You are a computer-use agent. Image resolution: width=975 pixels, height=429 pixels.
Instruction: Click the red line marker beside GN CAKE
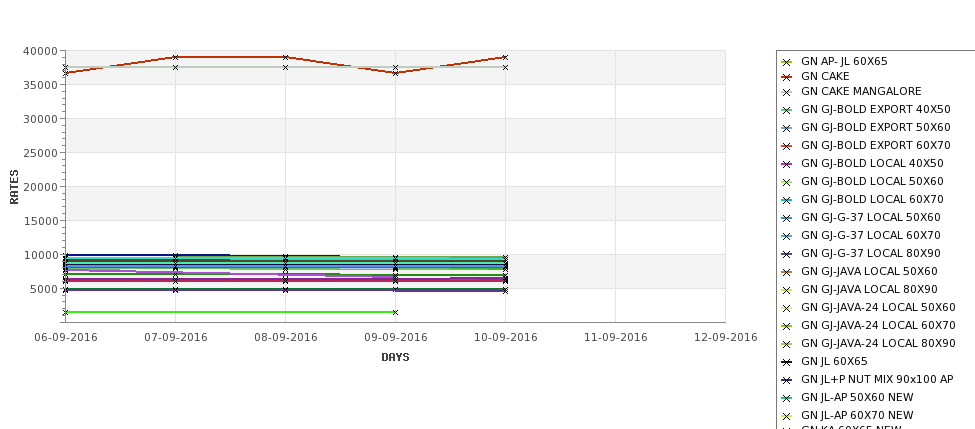coord(786,77)
